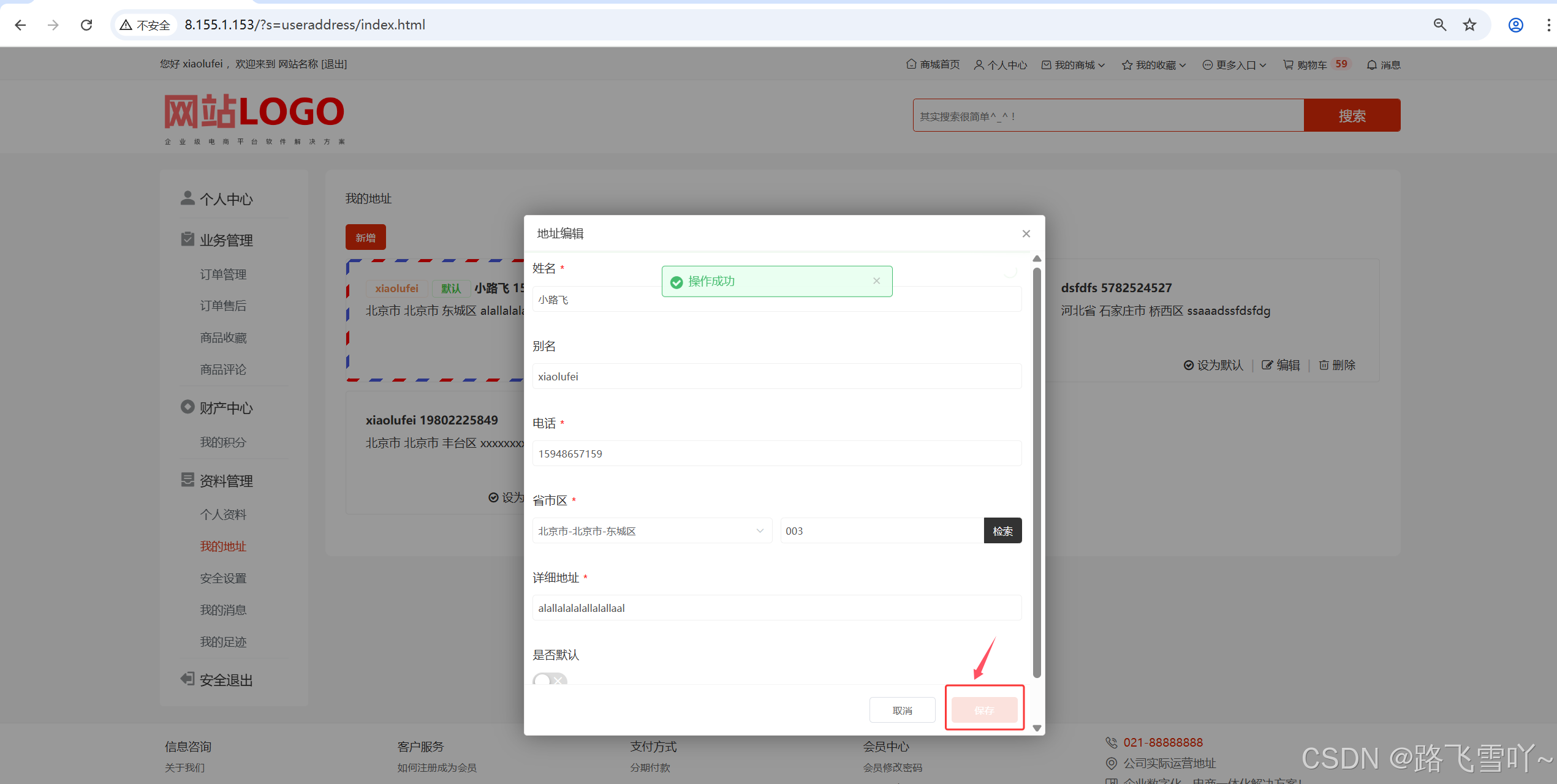Screen dimensions: 1557x784
Task: Click the 检索 search button
Action: click(x=1002, y=530)
